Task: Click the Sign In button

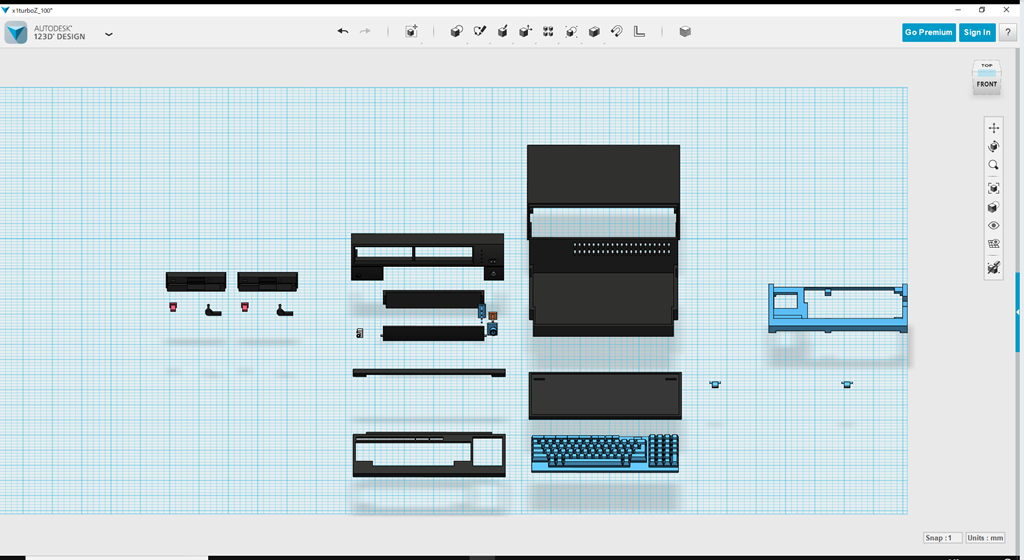Action: click(976, 32)
